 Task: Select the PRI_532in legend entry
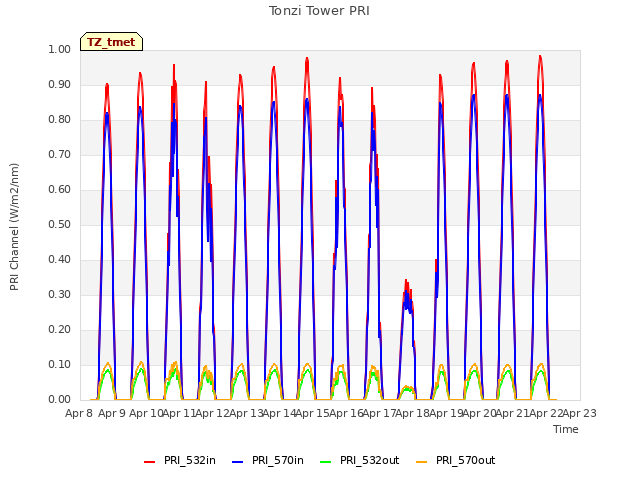coord(180,460)
